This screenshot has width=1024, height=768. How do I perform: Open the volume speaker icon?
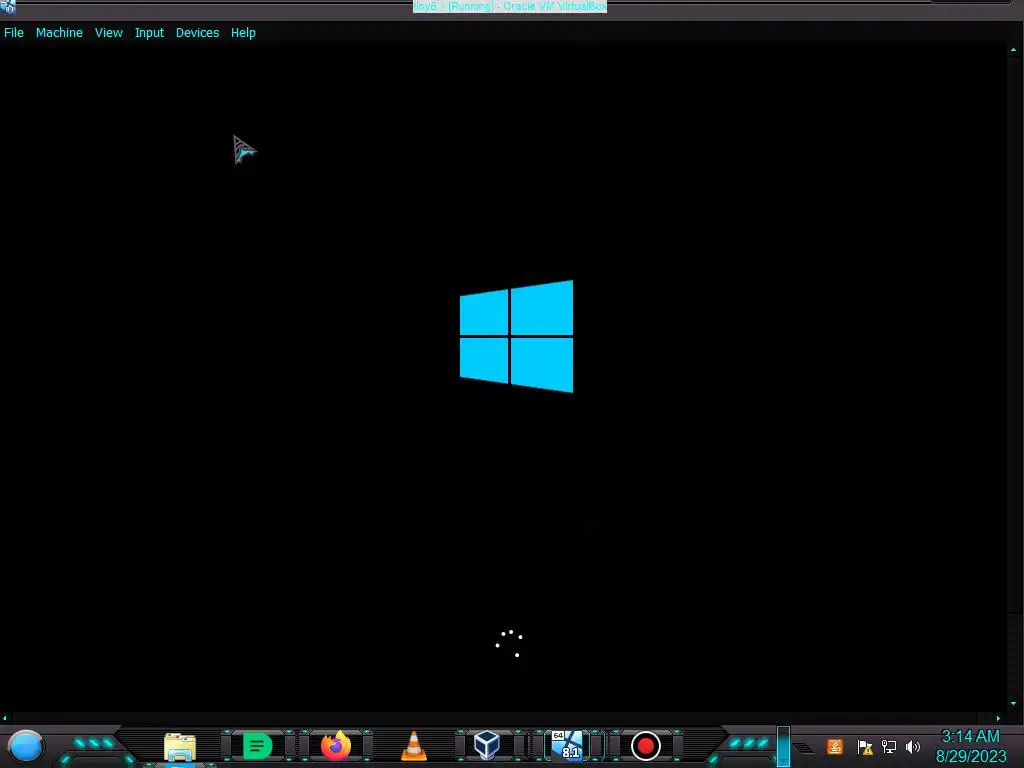913,746
